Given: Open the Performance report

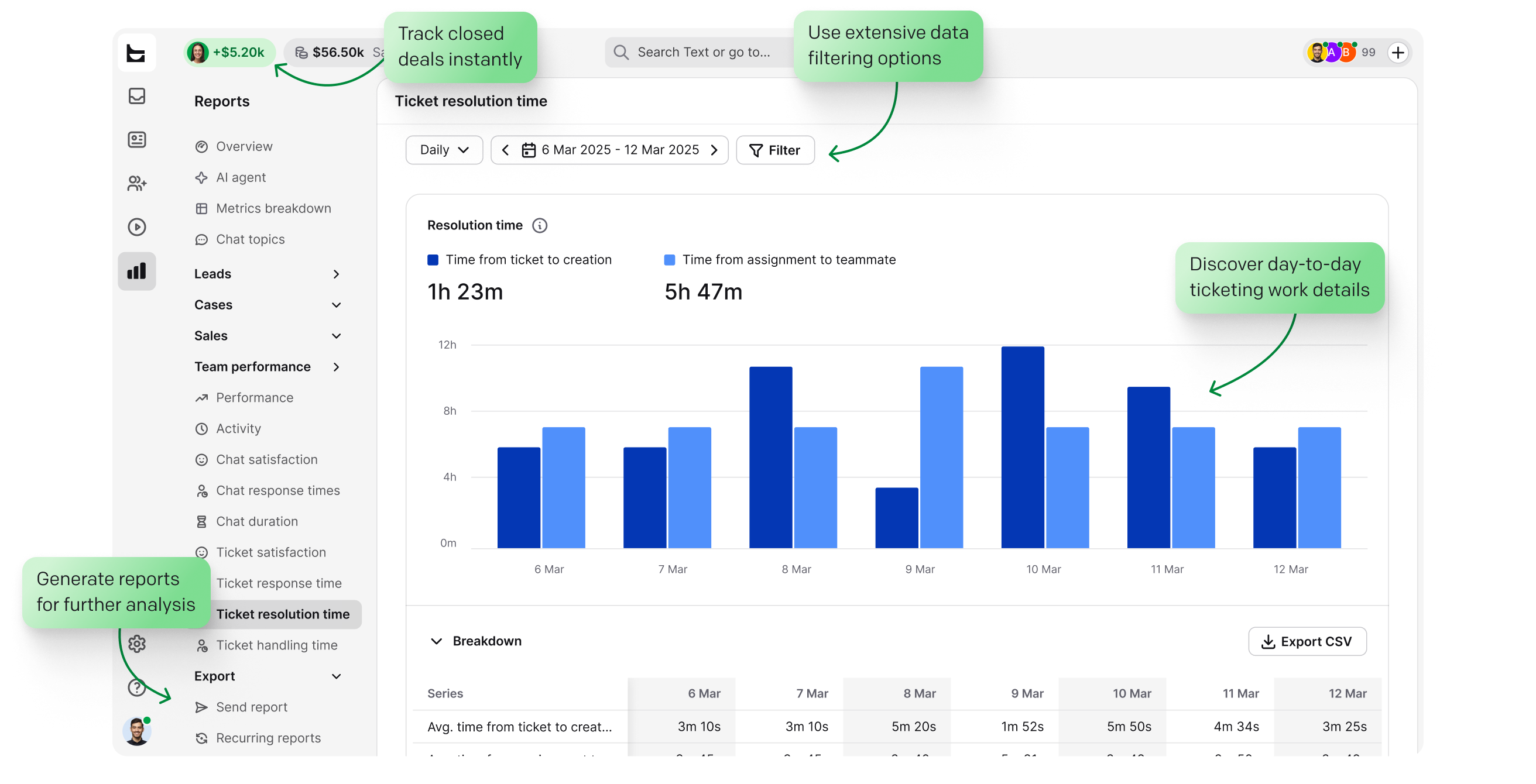Looking at the screenshot, I should (254, 398).
